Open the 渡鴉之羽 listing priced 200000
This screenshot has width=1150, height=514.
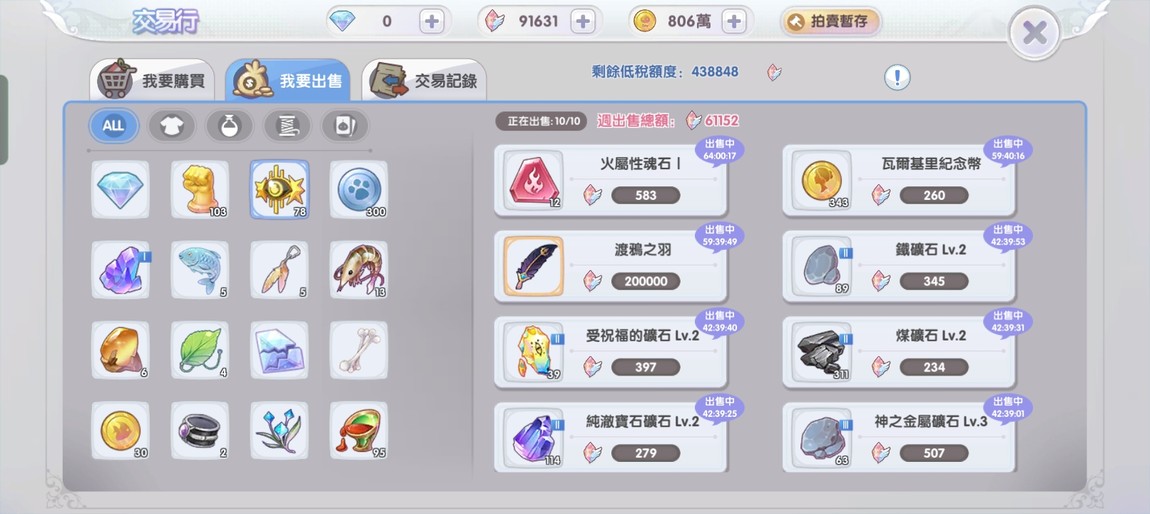coord(610,266)
